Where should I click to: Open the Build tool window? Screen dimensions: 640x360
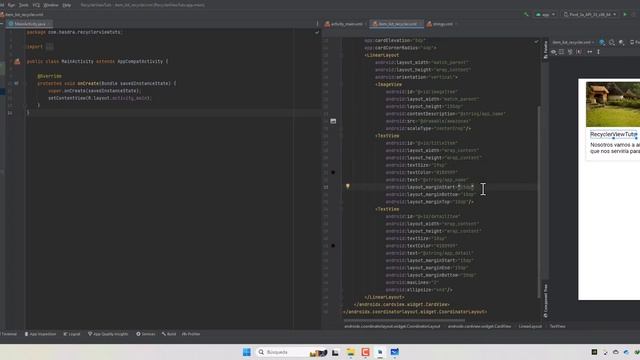169,334
